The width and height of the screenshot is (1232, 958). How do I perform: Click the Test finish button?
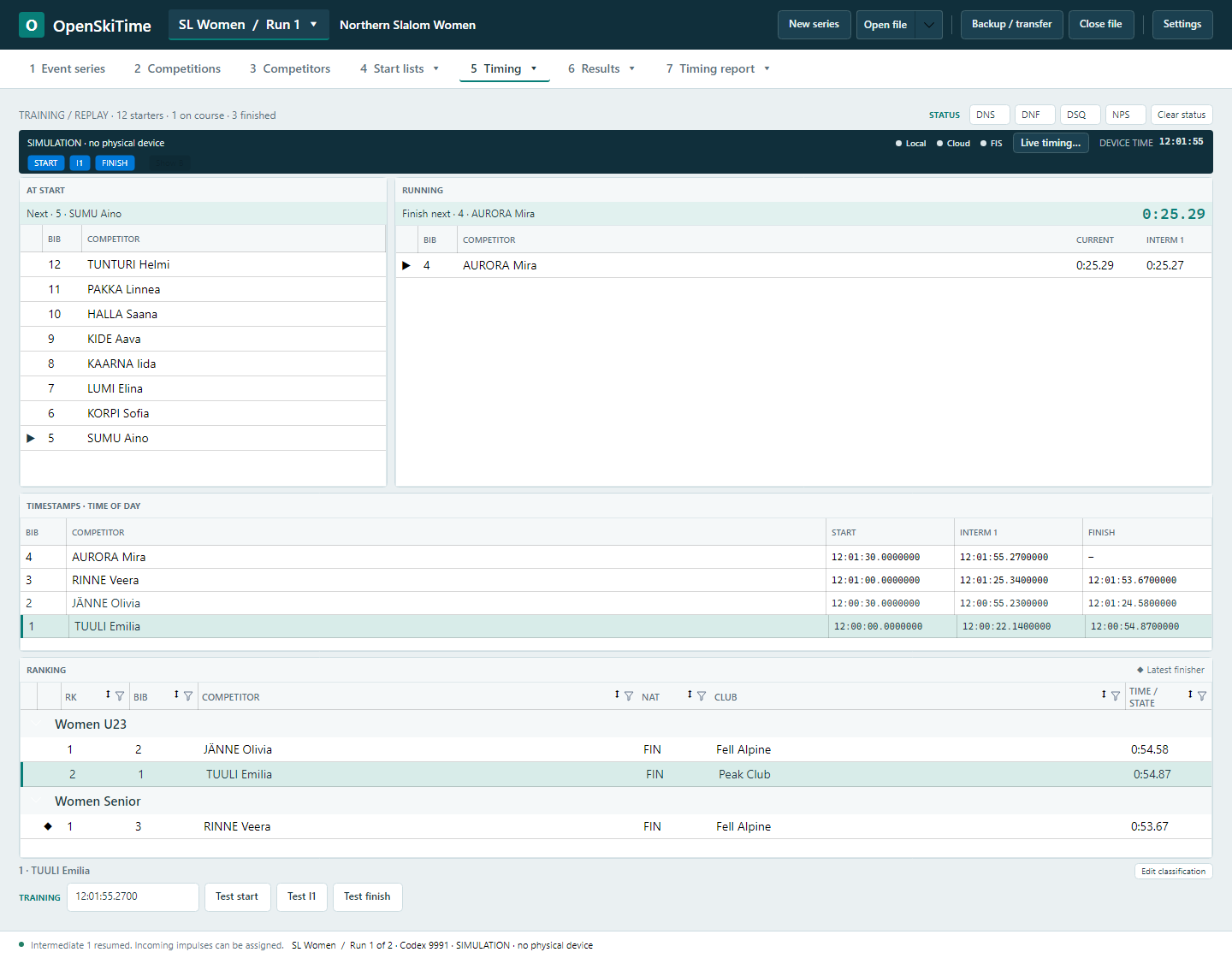[367, 896]
